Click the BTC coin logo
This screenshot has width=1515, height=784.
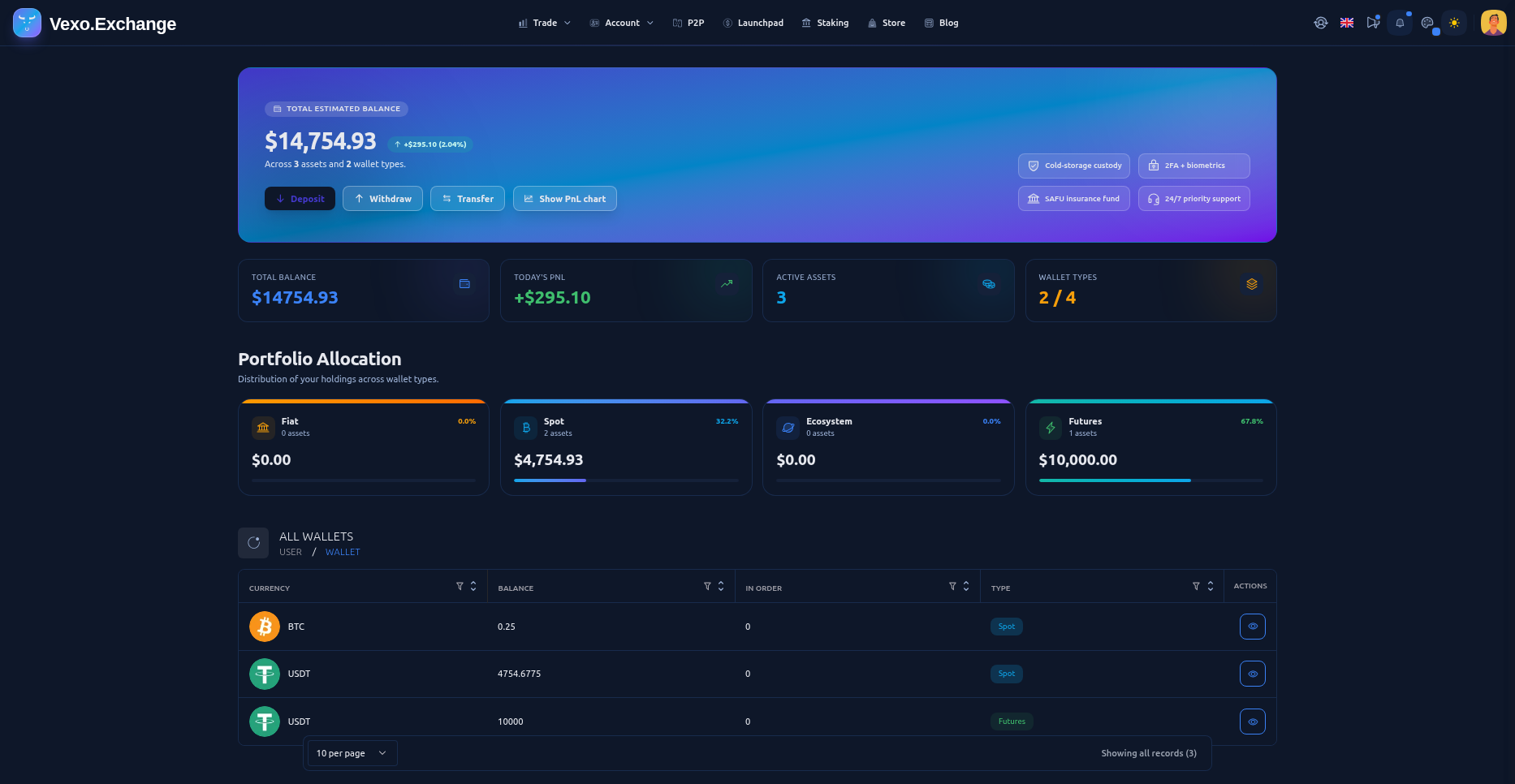[x=265, y=627]
